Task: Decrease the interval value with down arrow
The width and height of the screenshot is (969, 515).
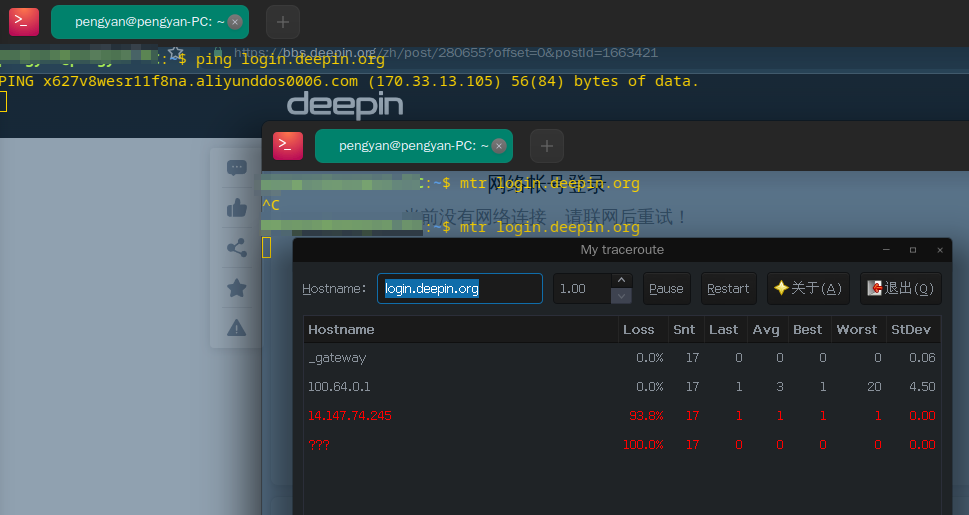Action: click(x=621, y=296)
